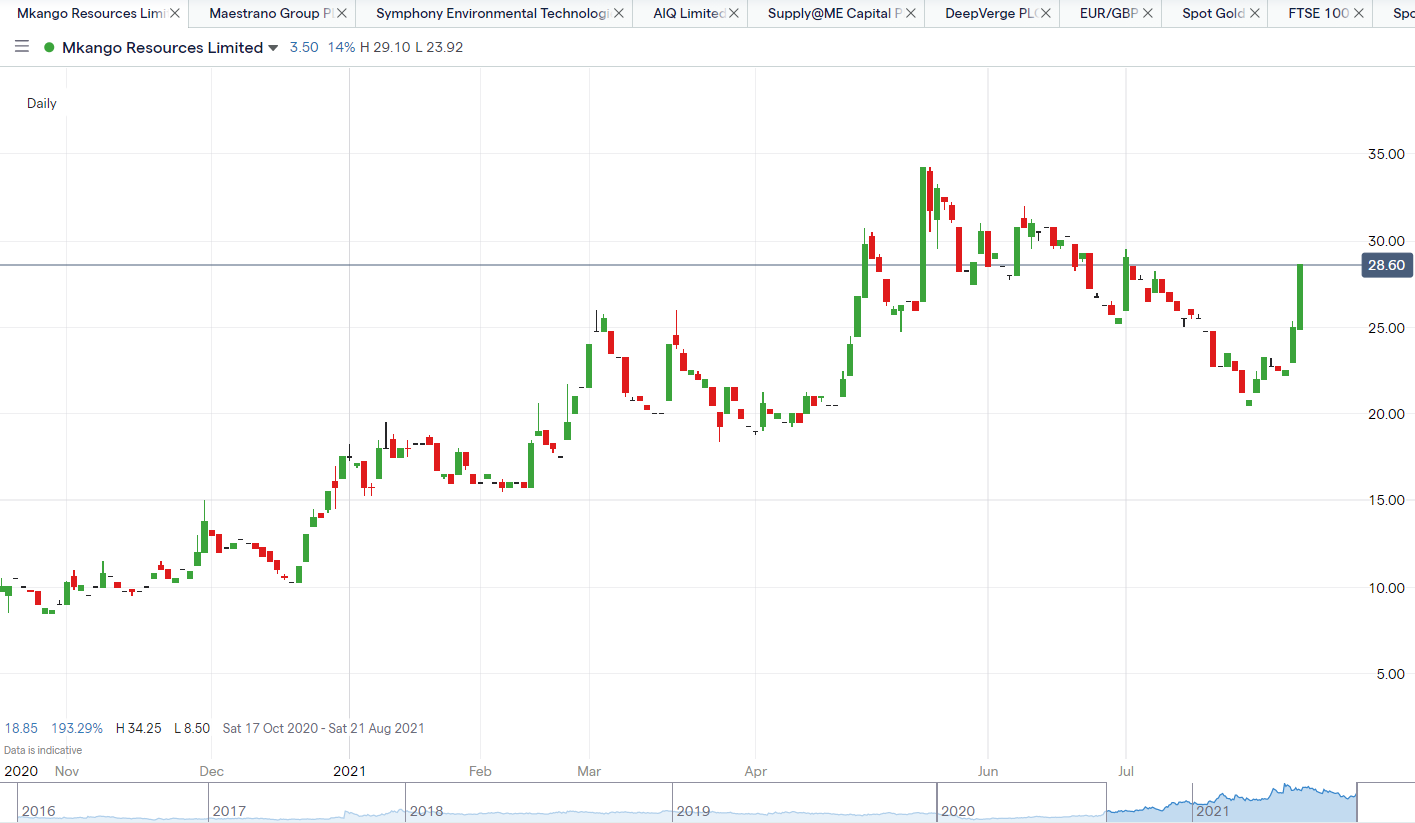The height and width of the screenshot is (823, 1415).
Task: Expand the Mkango Resources Limited instrument dropdown
Action: [273, 49]
